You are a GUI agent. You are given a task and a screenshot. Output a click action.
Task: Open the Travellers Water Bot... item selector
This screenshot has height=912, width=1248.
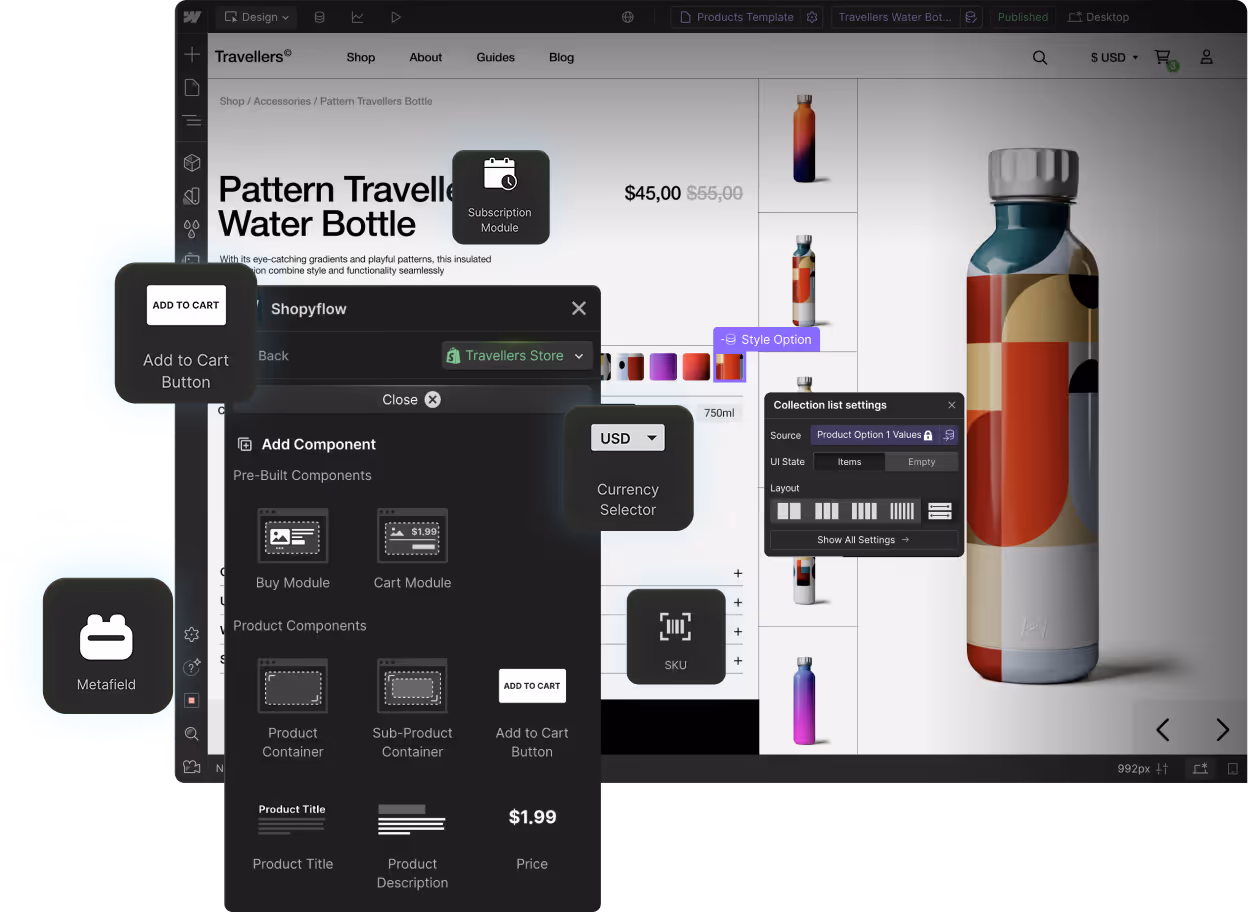pos(895,17)
